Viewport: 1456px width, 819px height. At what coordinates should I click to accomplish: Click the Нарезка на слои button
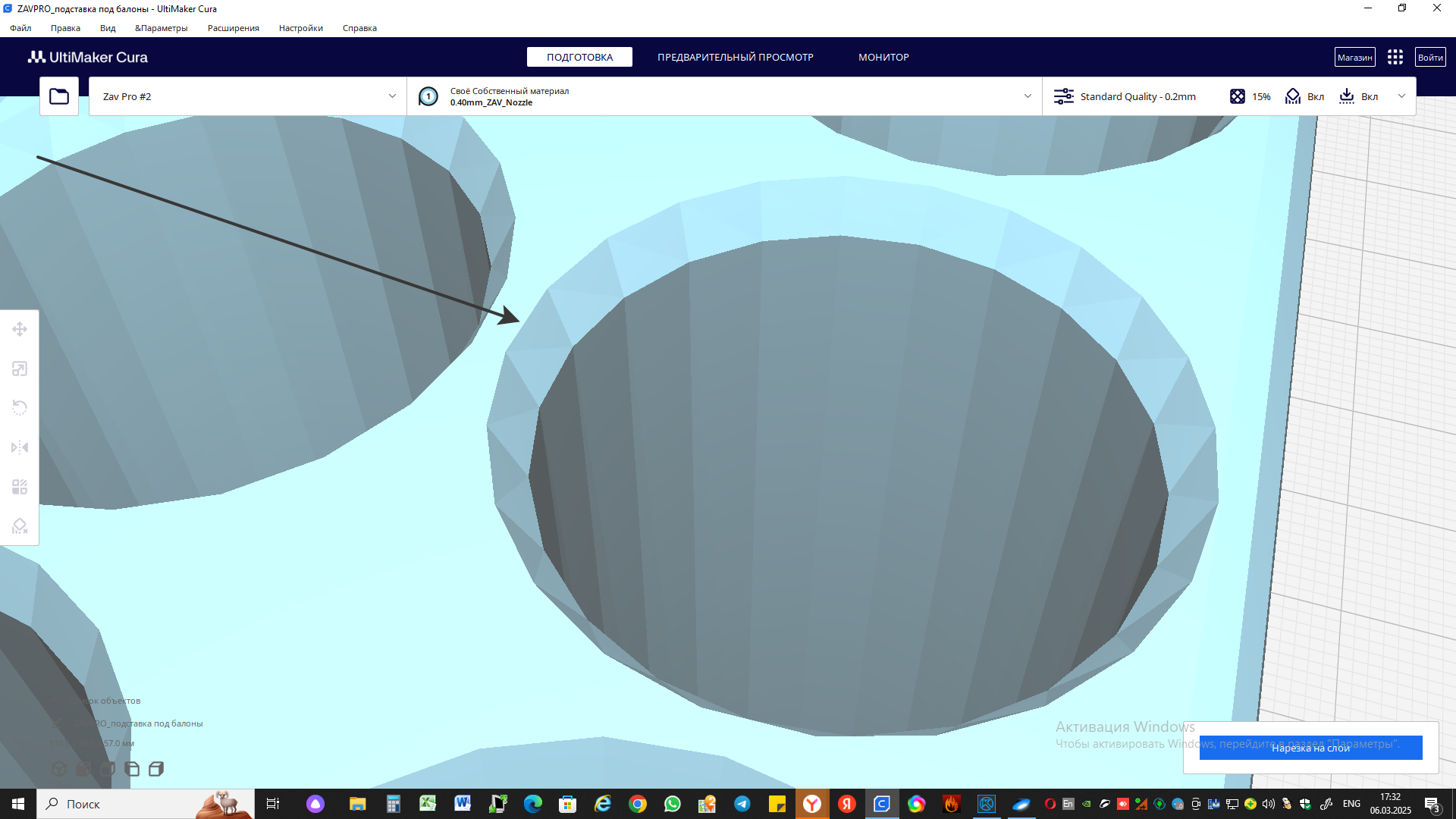[x=1310, y=748]
